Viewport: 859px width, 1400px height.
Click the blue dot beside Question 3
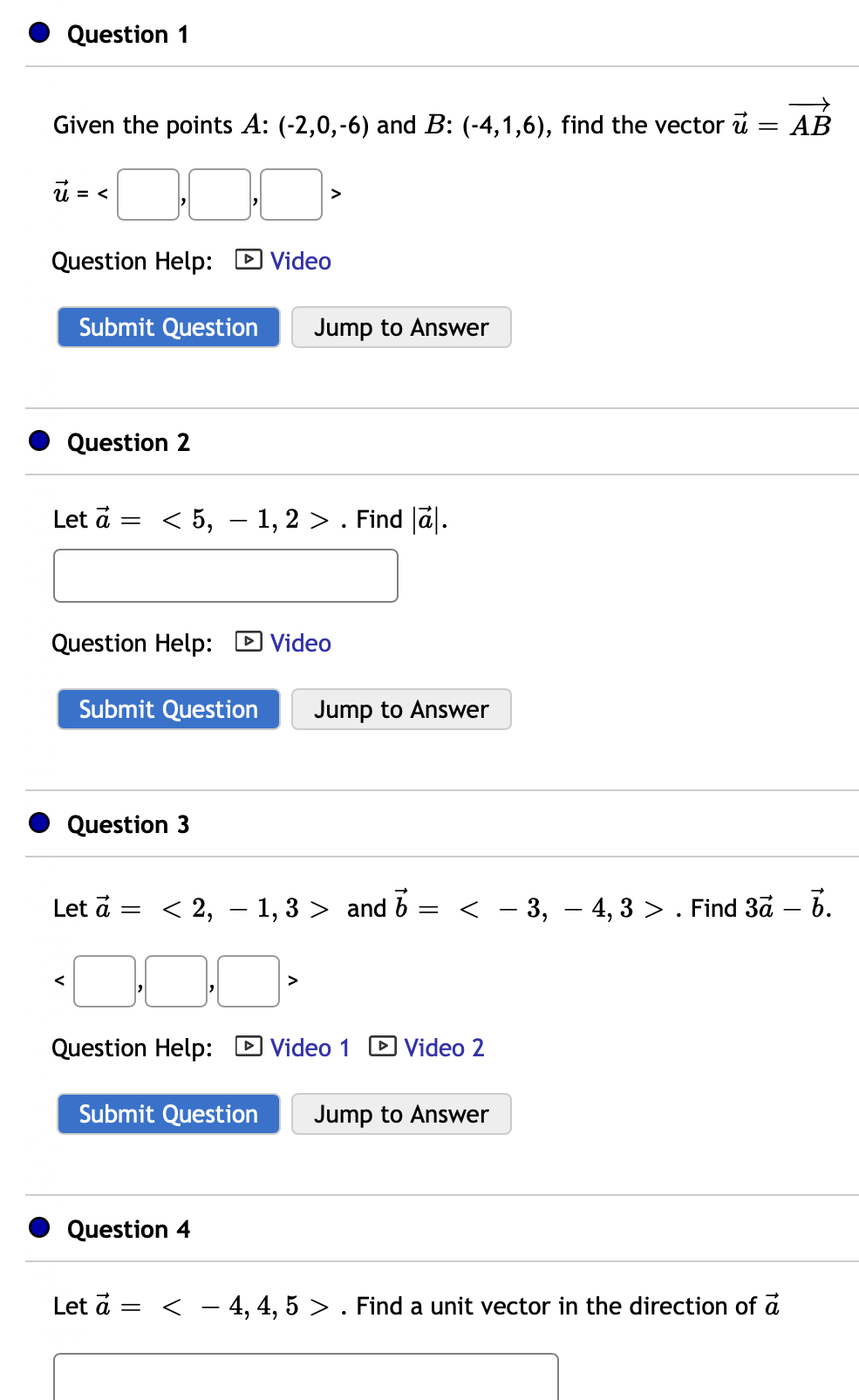pyautogui.click(x=39, y=823)
